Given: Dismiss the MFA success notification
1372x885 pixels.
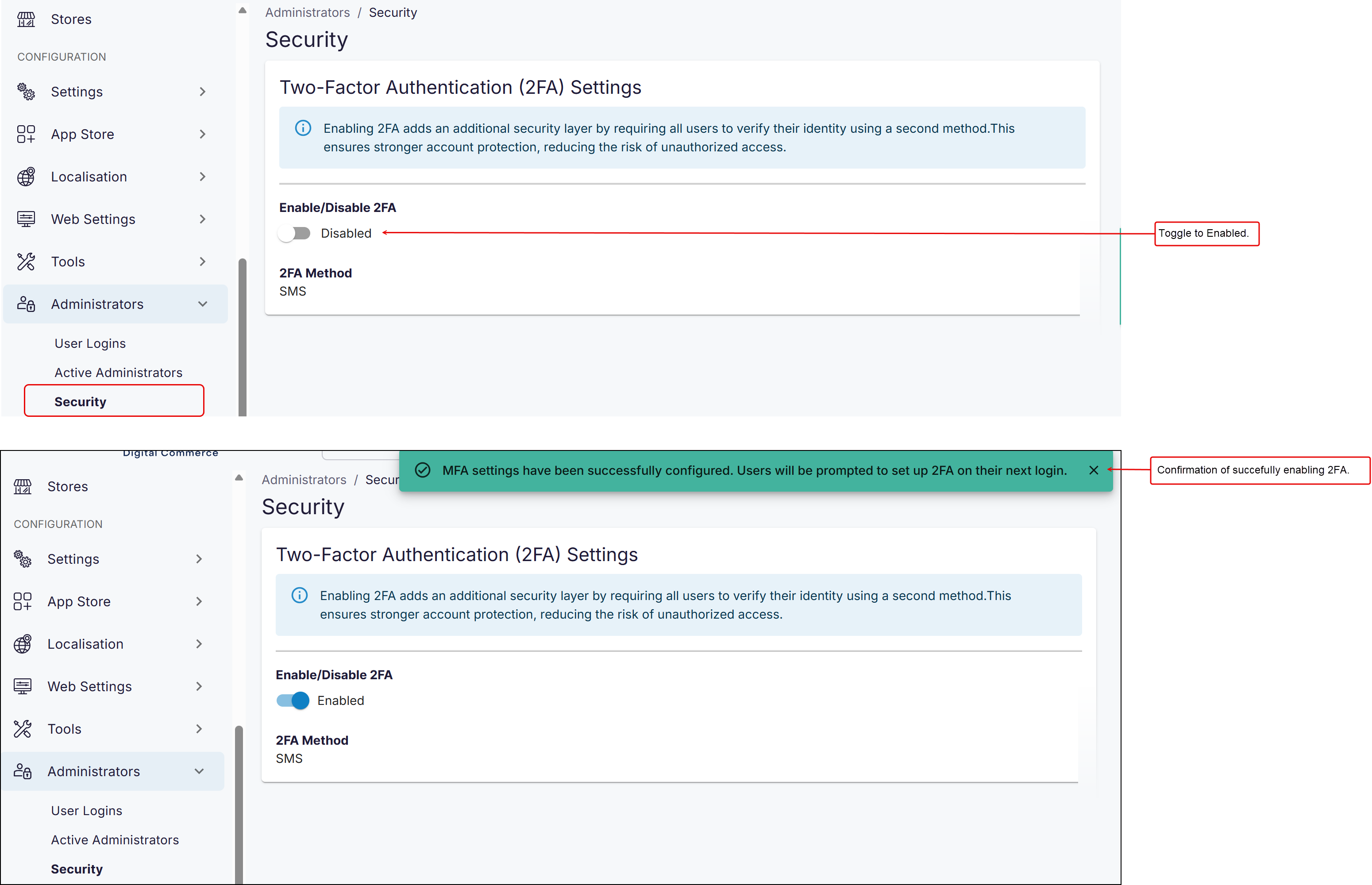Looking at the screenshot, I should [x=1094, y=470].
